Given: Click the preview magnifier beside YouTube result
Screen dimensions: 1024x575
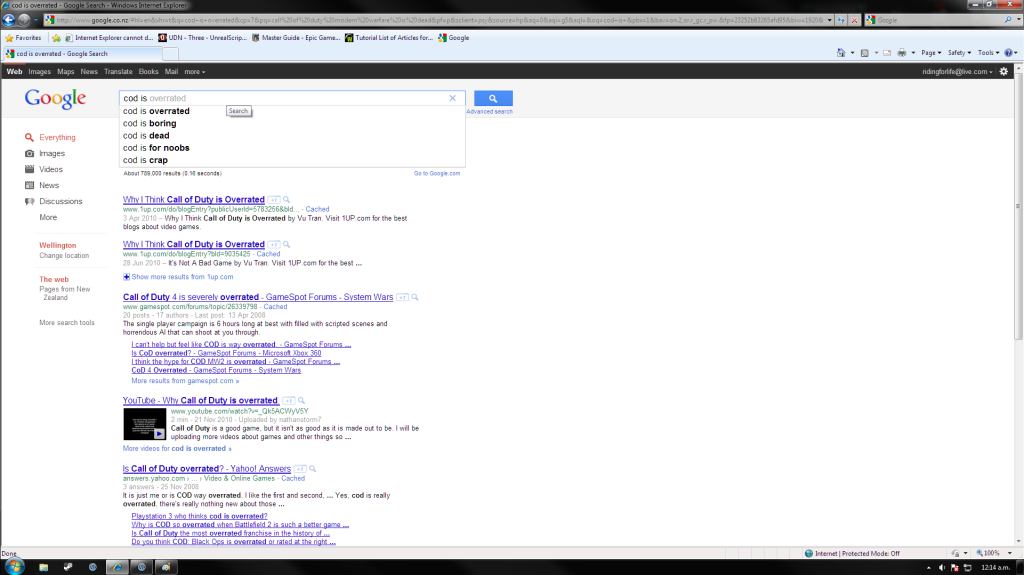Looking at the screenshot, I should [301, 401].
